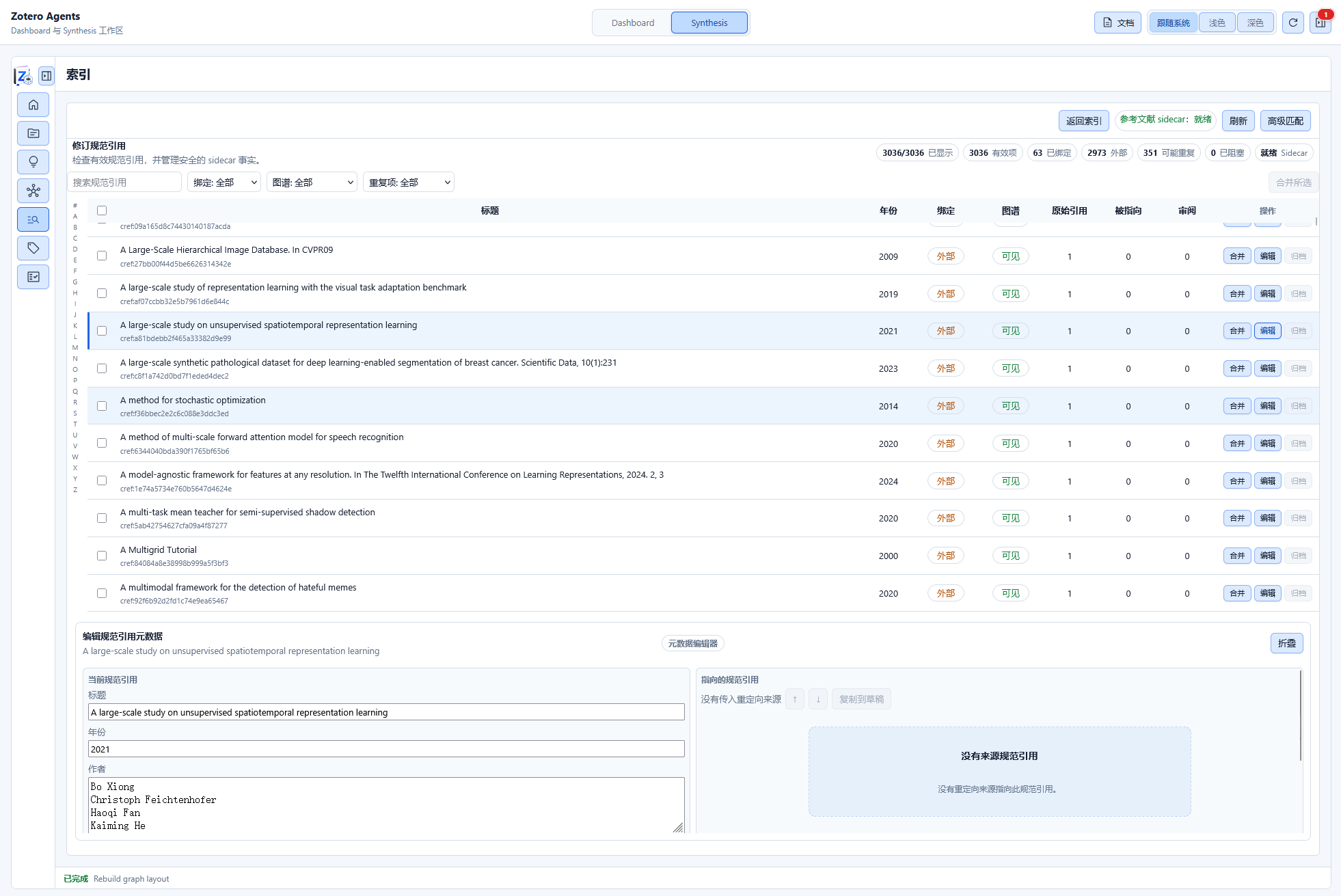The image size is (1341, 896).
Task: Open the Home sidebar icon
Action: [x=33, y=105]
